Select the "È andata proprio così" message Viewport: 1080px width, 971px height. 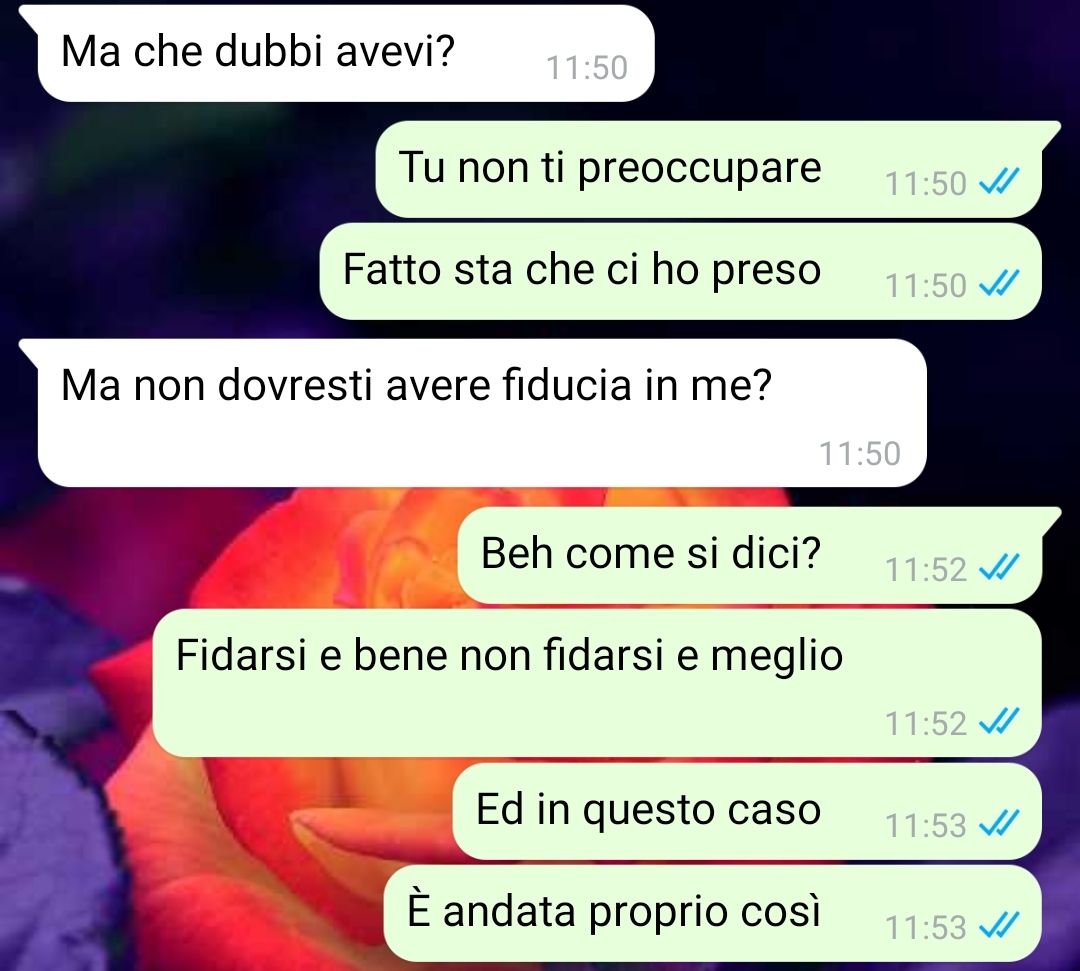[x=713, y=913]
